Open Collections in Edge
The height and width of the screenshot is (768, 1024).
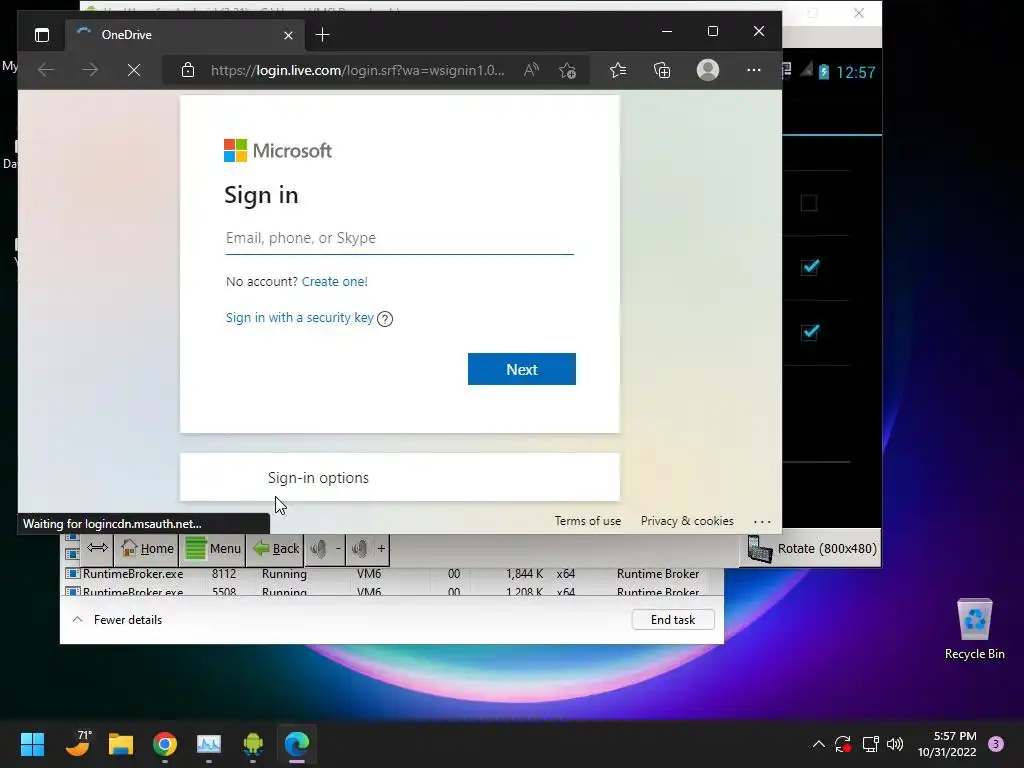pyautogui.click(x=662, y=70)
